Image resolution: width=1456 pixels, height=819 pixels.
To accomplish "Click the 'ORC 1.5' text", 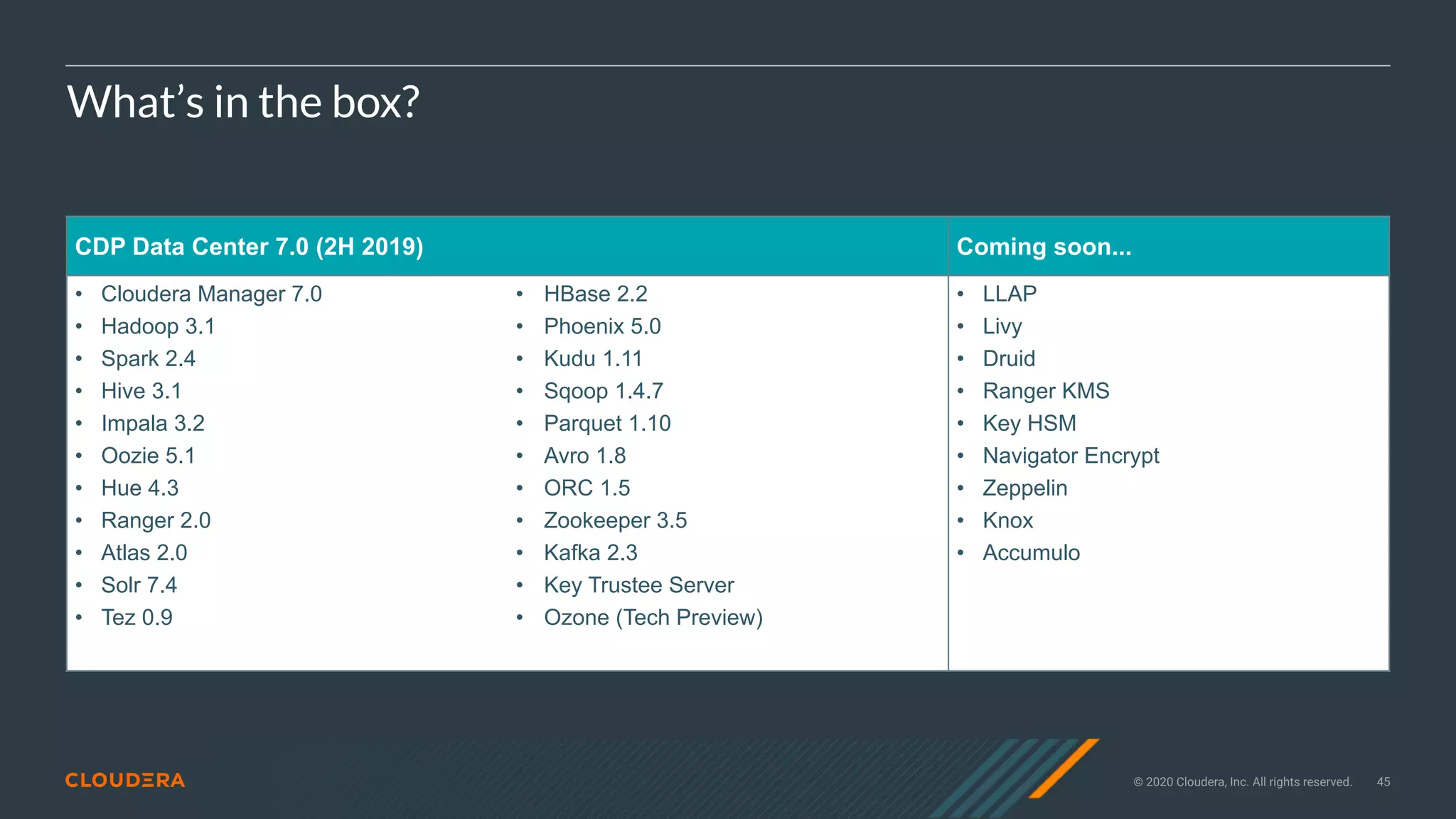I will (587, 488).
